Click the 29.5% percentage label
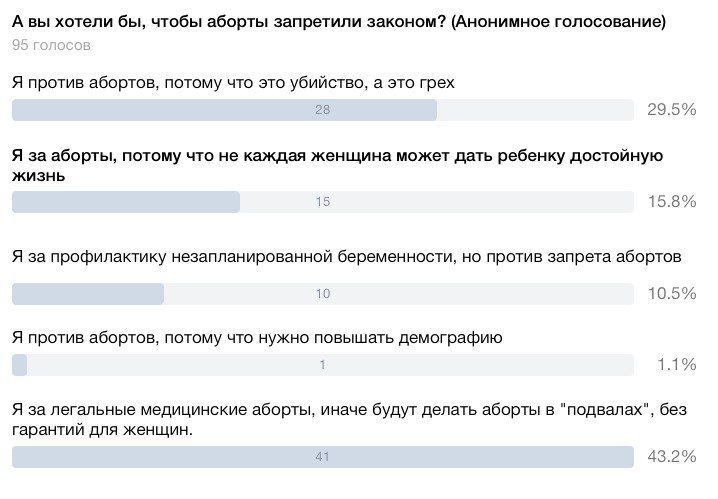718x499 pixels. (x=672, y=109)
